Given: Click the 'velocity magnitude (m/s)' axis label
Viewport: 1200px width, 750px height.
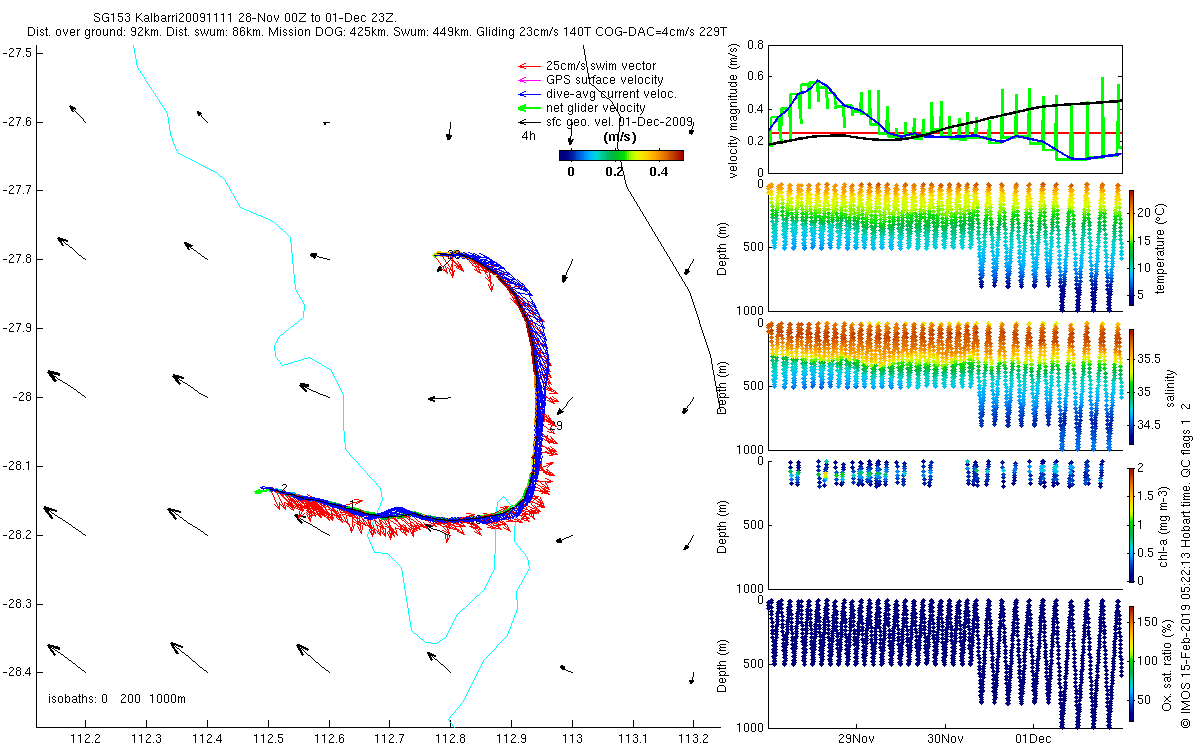Looking at the screenshot, I should (735, 110).
